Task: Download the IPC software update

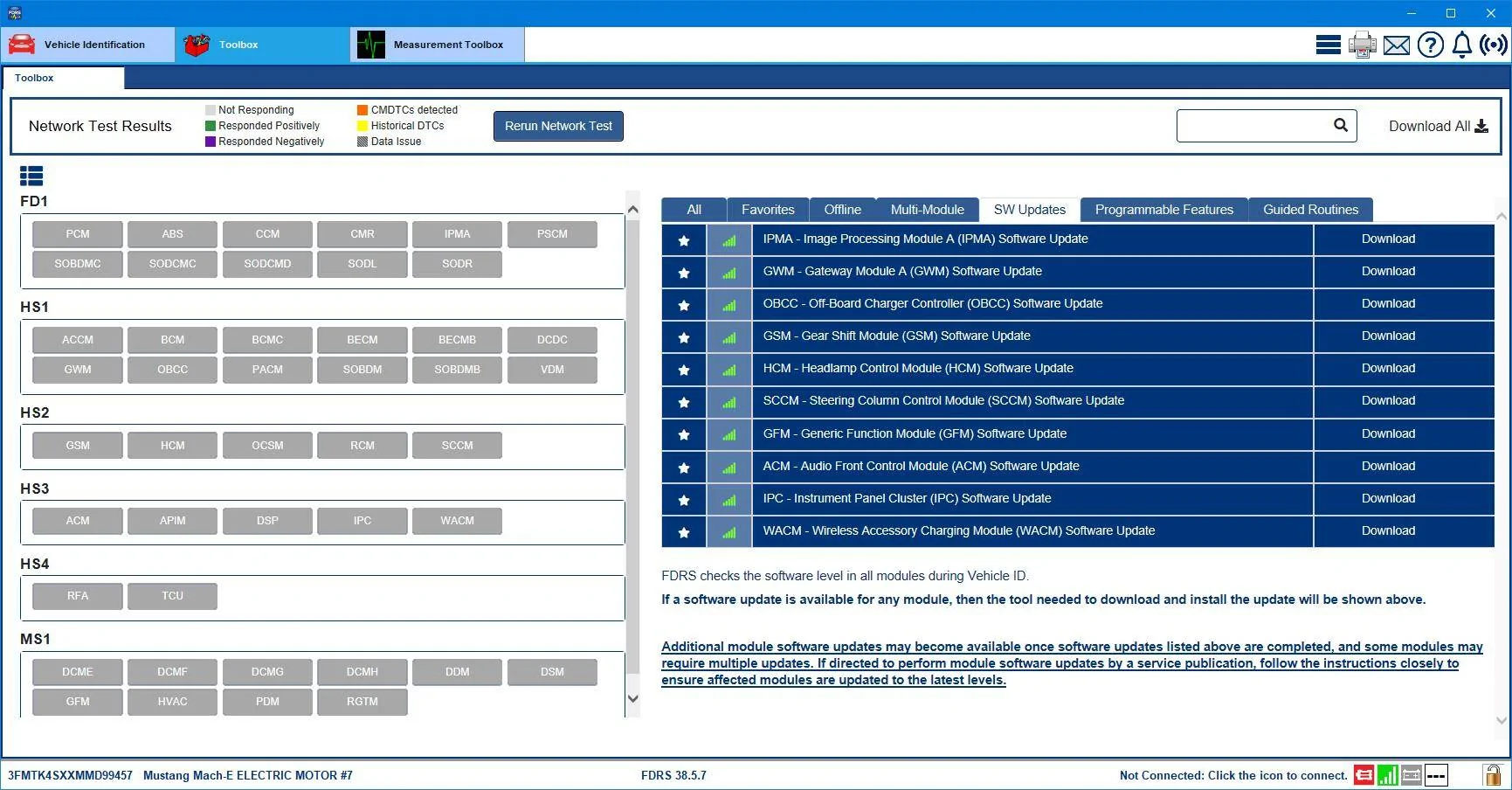Action: [1404, 499]
